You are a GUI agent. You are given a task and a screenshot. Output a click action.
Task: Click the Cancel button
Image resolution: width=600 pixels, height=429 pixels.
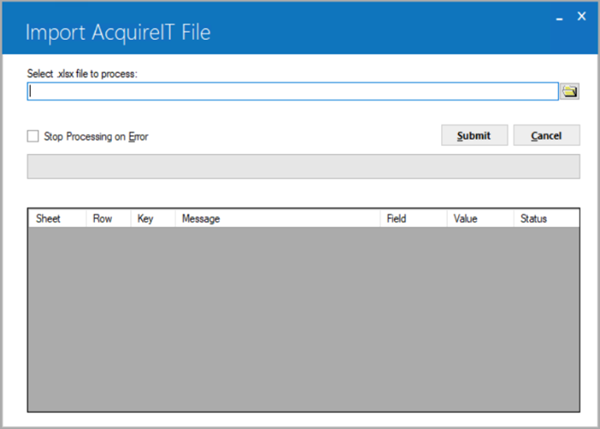pos(546,135)
